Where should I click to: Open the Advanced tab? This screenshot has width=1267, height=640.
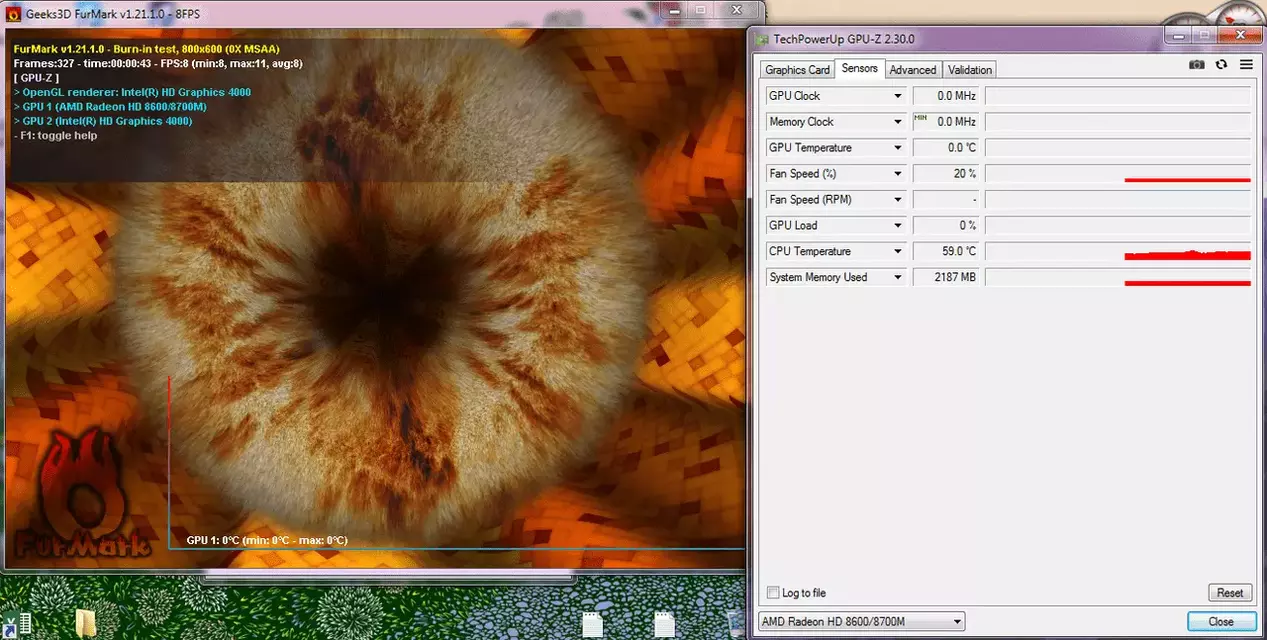coord(913,70)
